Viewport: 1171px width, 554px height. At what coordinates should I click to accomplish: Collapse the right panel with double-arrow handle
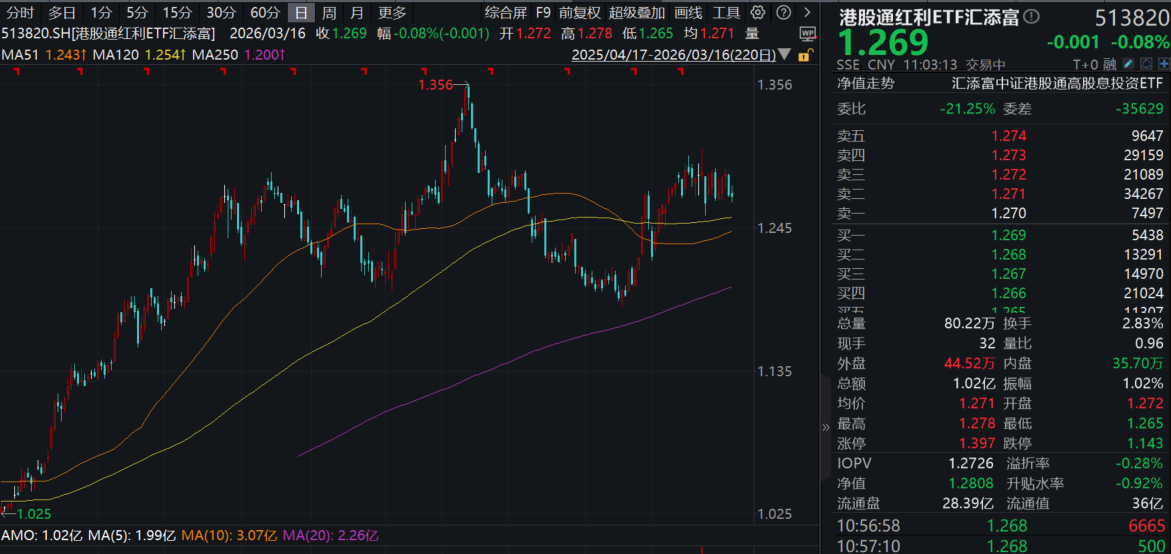825,427
